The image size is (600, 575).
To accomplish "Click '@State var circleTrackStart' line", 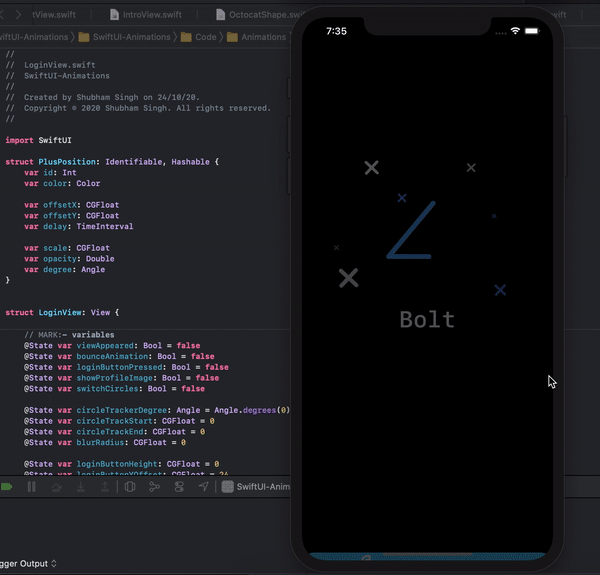I will tap(119, 421).
